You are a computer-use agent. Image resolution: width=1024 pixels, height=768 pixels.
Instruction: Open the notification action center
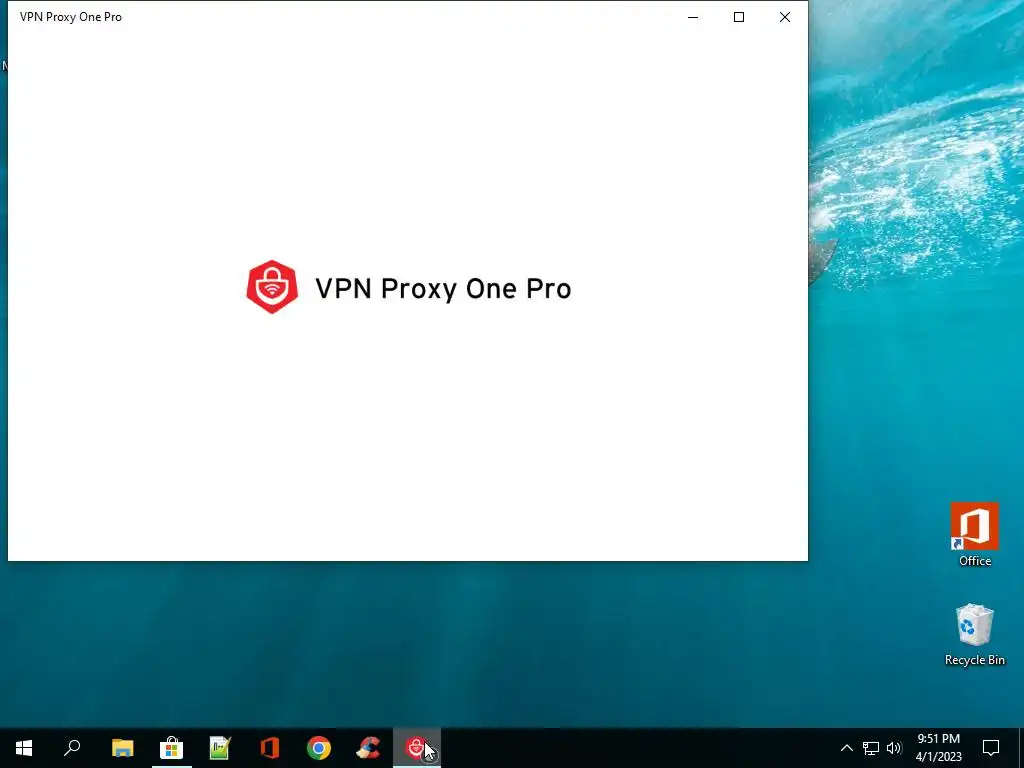(991, 748)
